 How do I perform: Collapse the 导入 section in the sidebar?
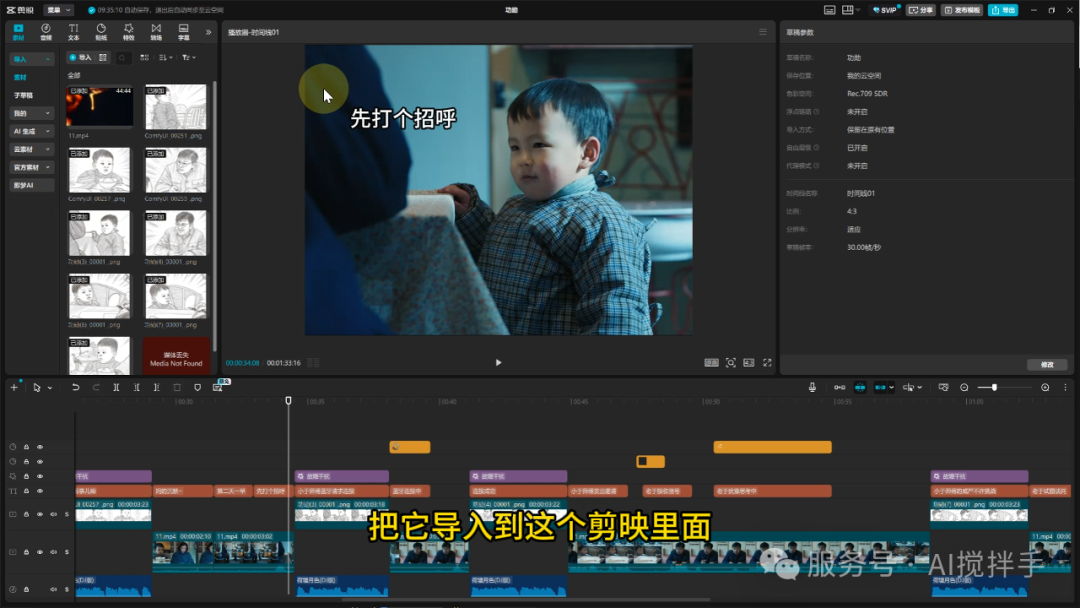[32, 59]
